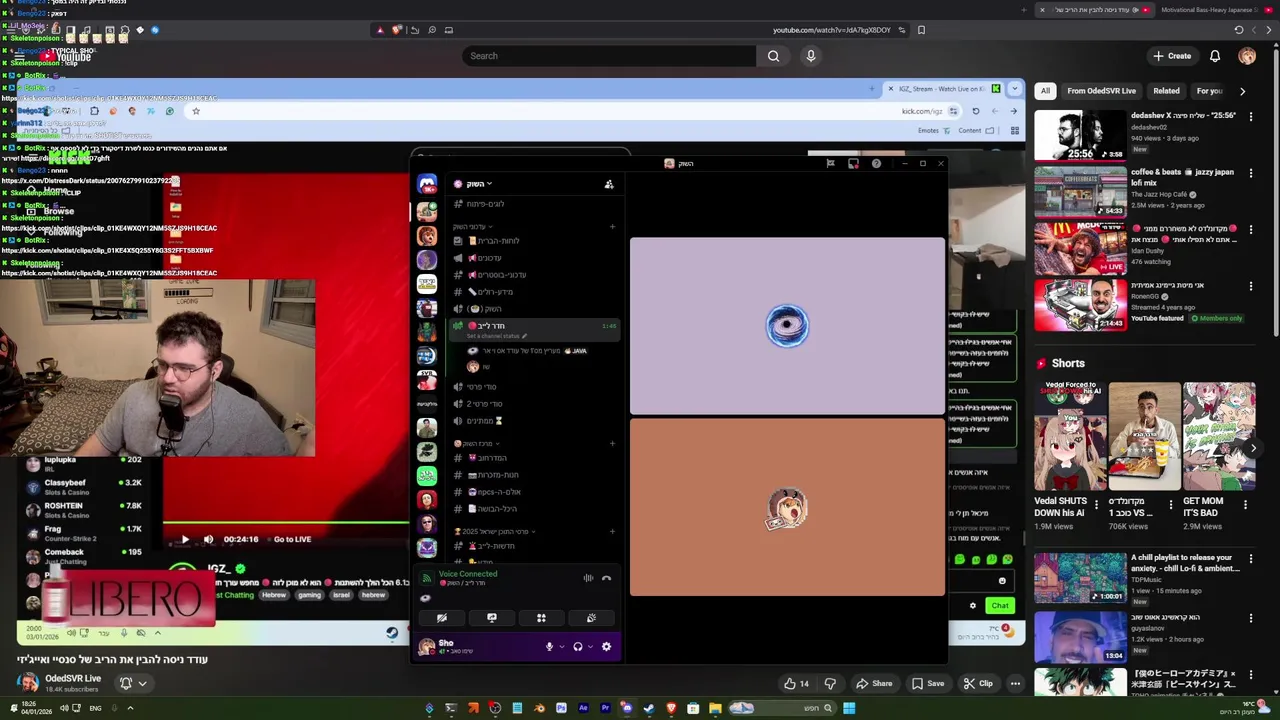Open Discord server settings gear for Sho
Screen dimensions: 1280x720
tap(606, 647)
